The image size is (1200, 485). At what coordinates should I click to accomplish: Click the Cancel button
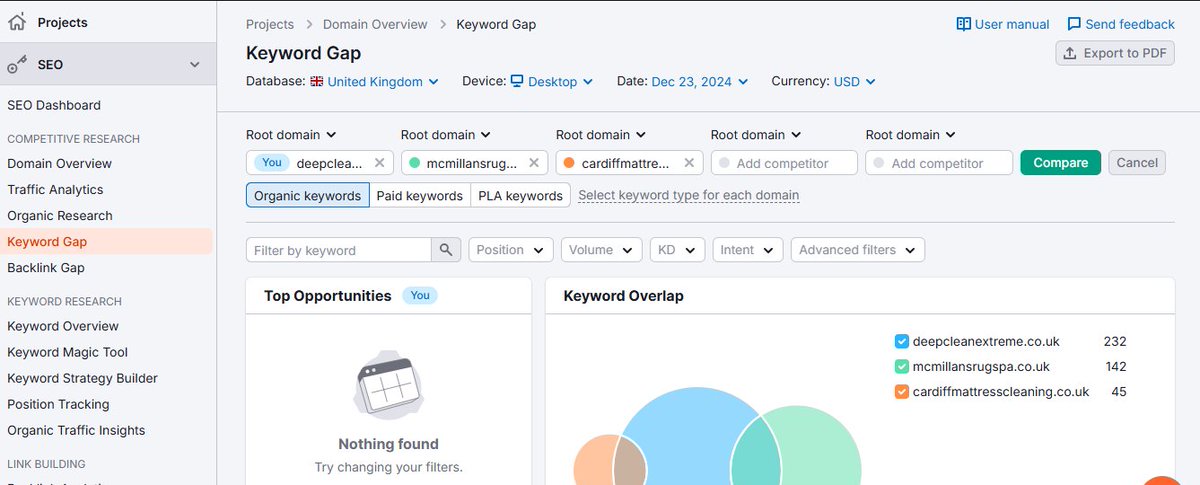(1137, 163)
